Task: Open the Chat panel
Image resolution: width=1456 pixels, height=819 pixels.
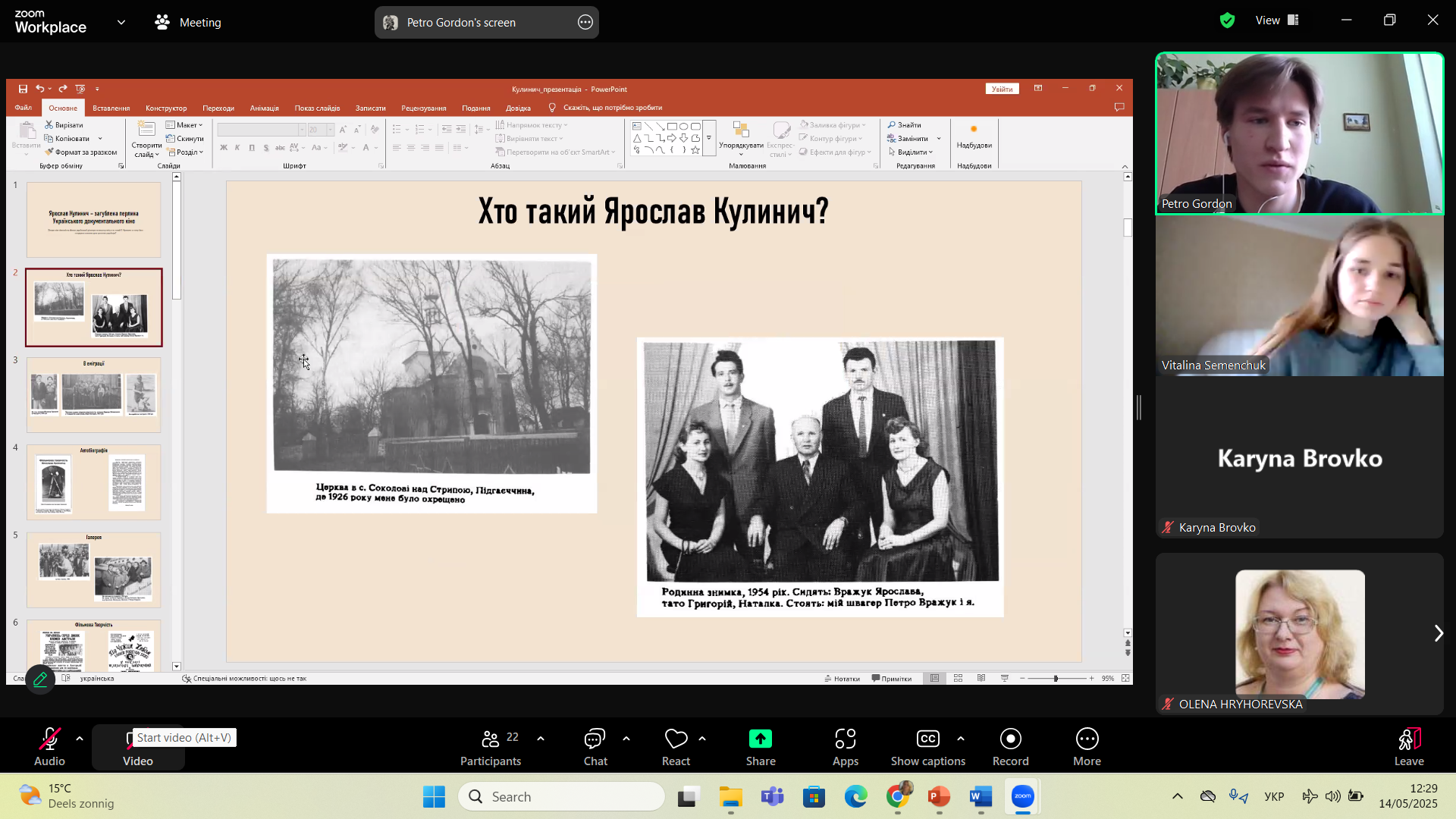Action: click(x=595, y=747)
